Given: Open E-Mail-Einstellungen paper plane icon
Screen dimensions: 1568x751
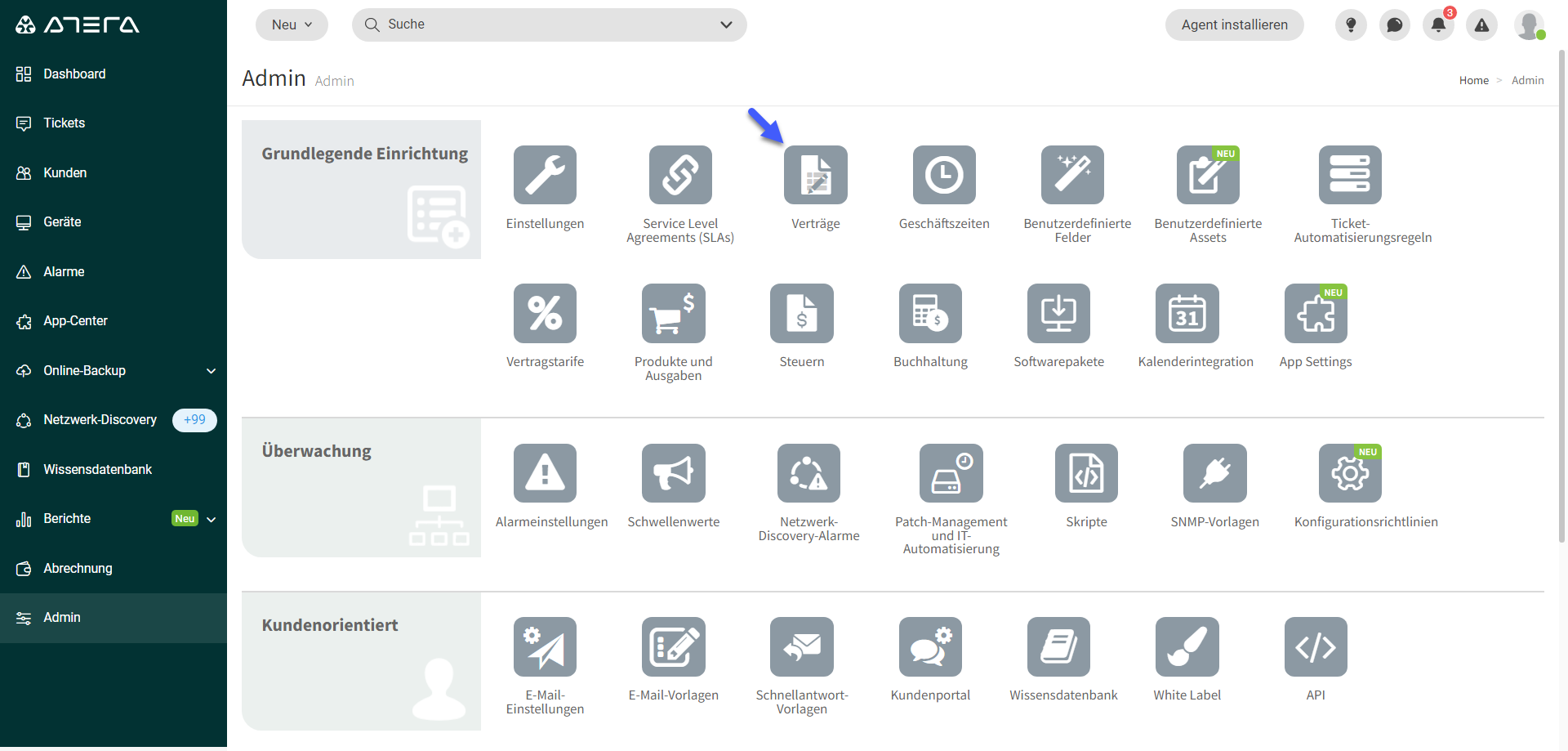Looking at the screenshot, I should point(545,646).
